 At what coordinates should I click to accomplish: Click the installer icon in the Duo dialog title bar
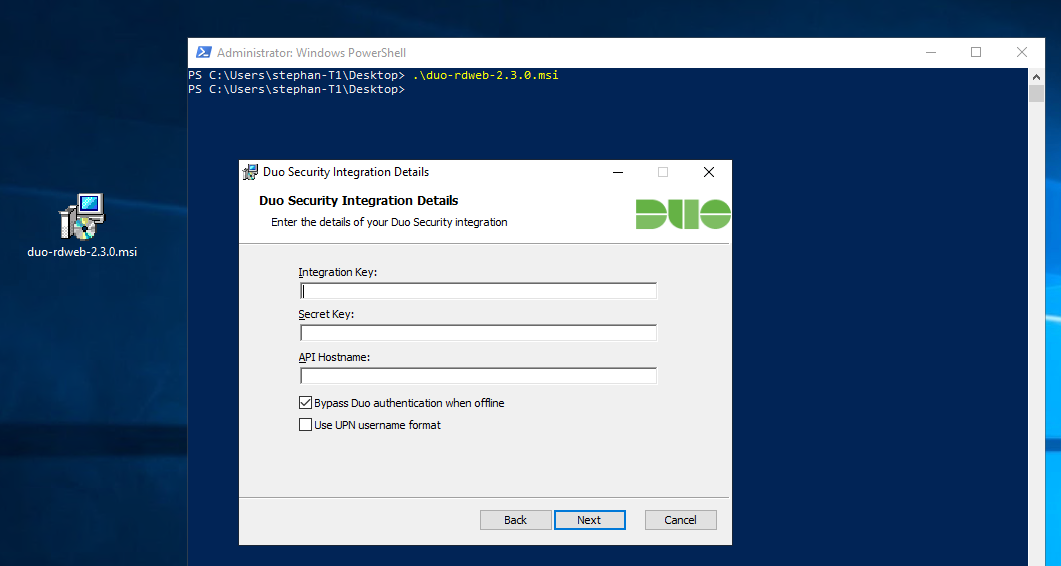[x=250, y=172]
